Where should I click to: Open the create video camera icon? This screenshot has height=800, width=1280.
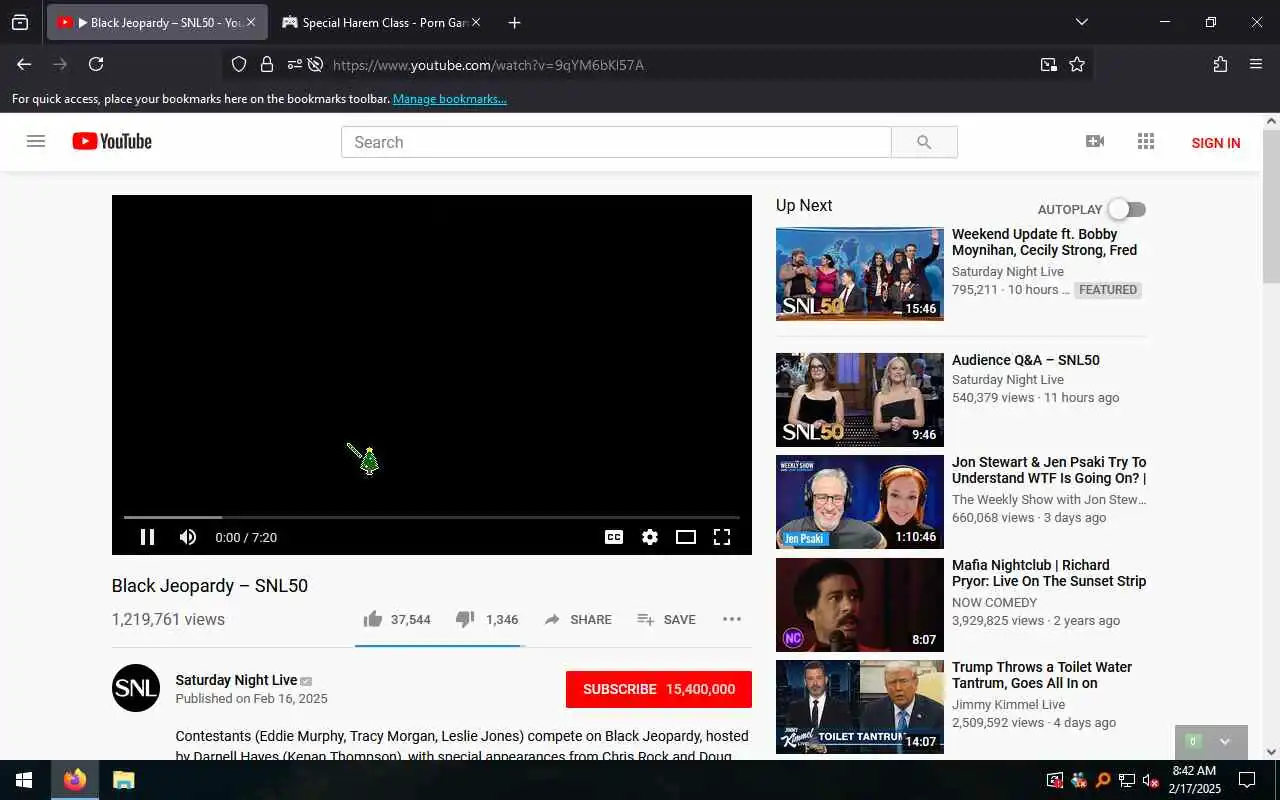tap(1095, 142)
